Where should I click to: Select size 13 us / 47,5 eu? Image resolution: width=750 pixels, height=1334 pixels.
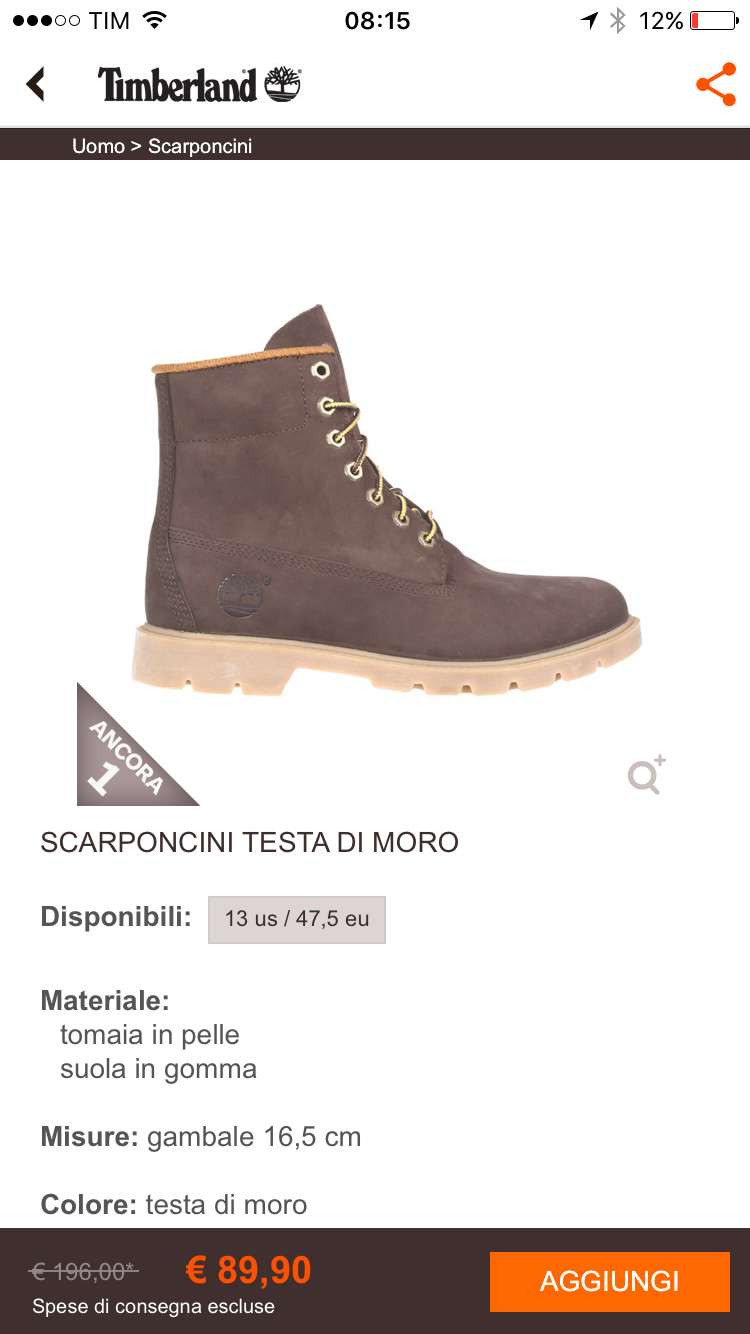pos(297,919)
